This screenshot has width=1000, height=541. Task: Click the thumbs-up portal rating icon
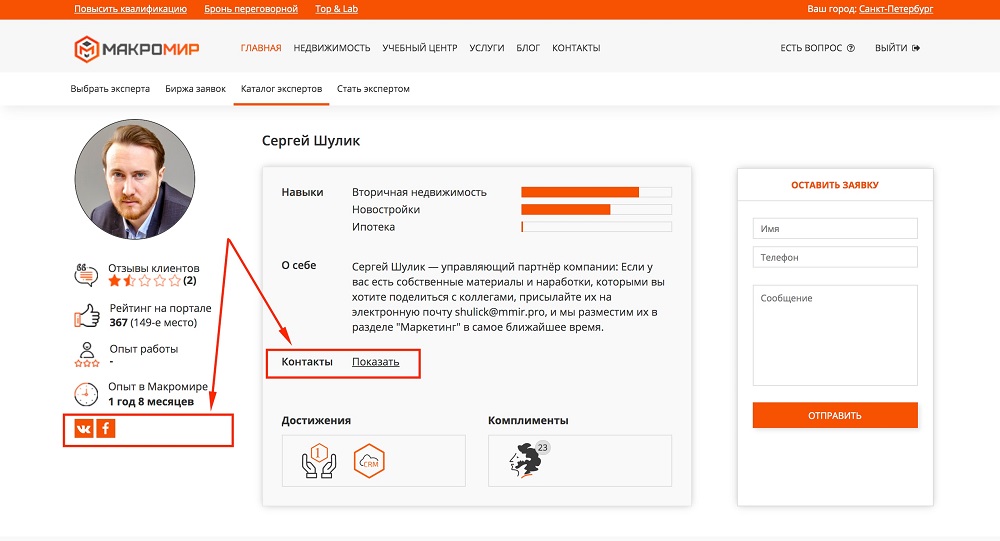(x=87, y=315)
